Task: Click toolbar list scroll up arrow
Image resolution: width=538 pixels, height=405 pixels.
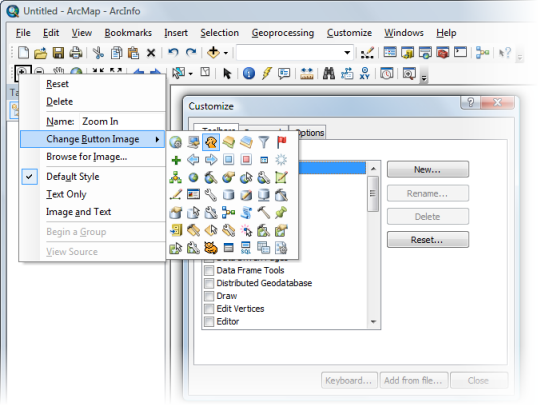Action: tap(373, 169)
